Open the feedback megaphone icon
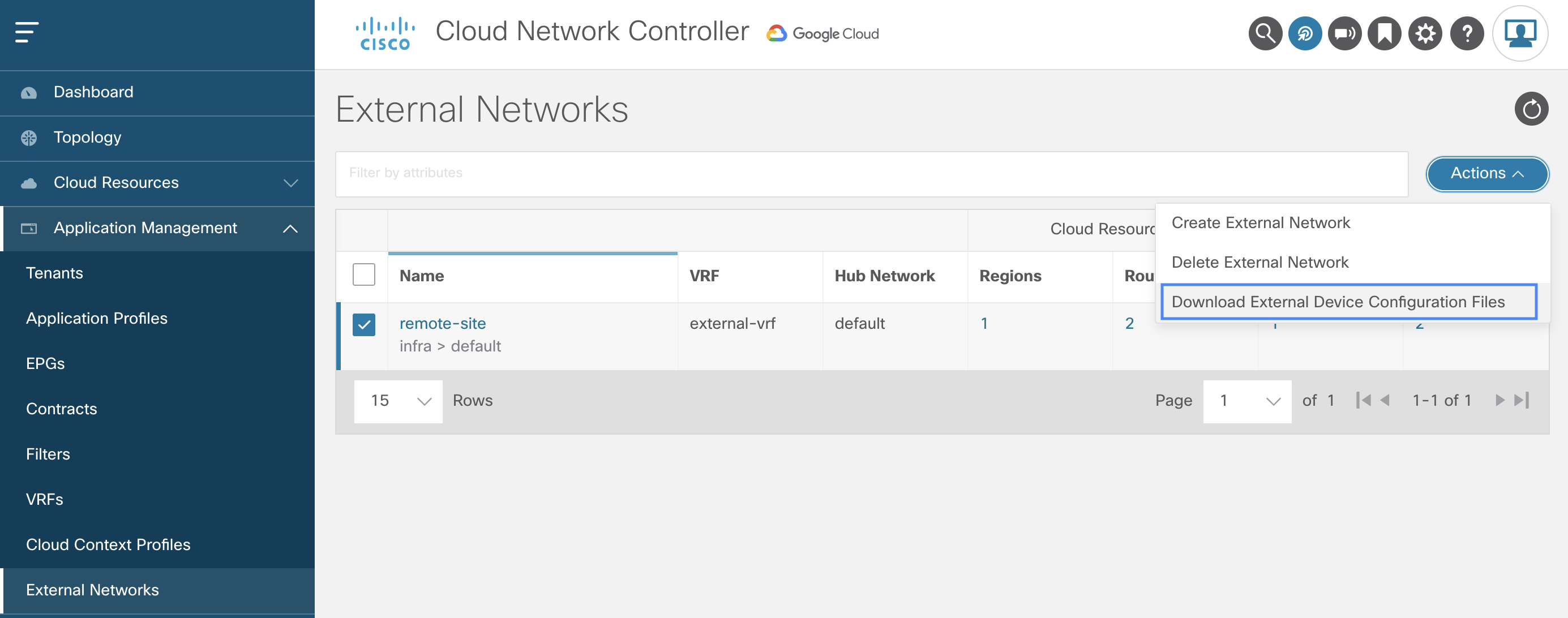Screen dimensions: 1568x618 tap(1344, 34)
